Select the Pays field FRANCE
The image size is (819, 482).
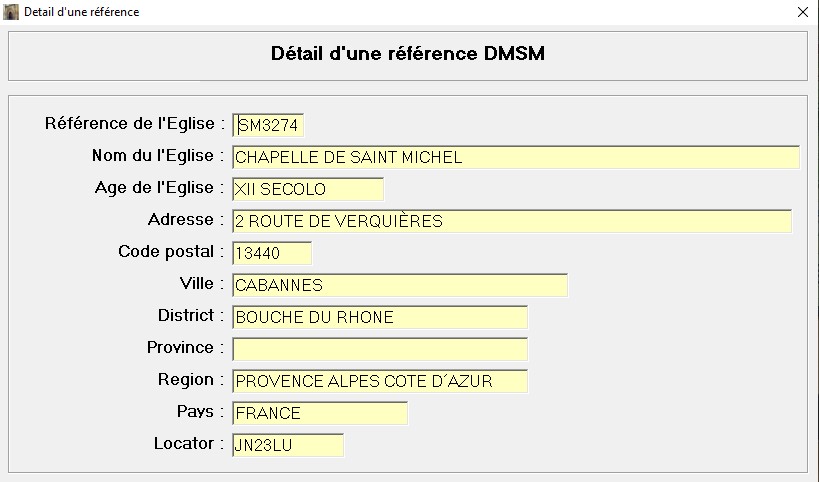(x=320, y=413)
